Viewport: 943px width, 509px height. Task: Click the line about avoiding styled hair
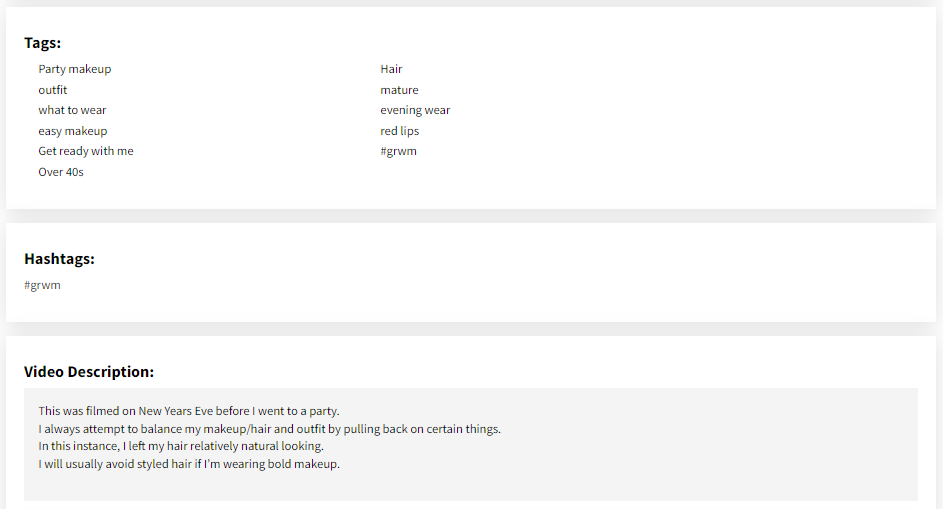(x=189, y=464)
